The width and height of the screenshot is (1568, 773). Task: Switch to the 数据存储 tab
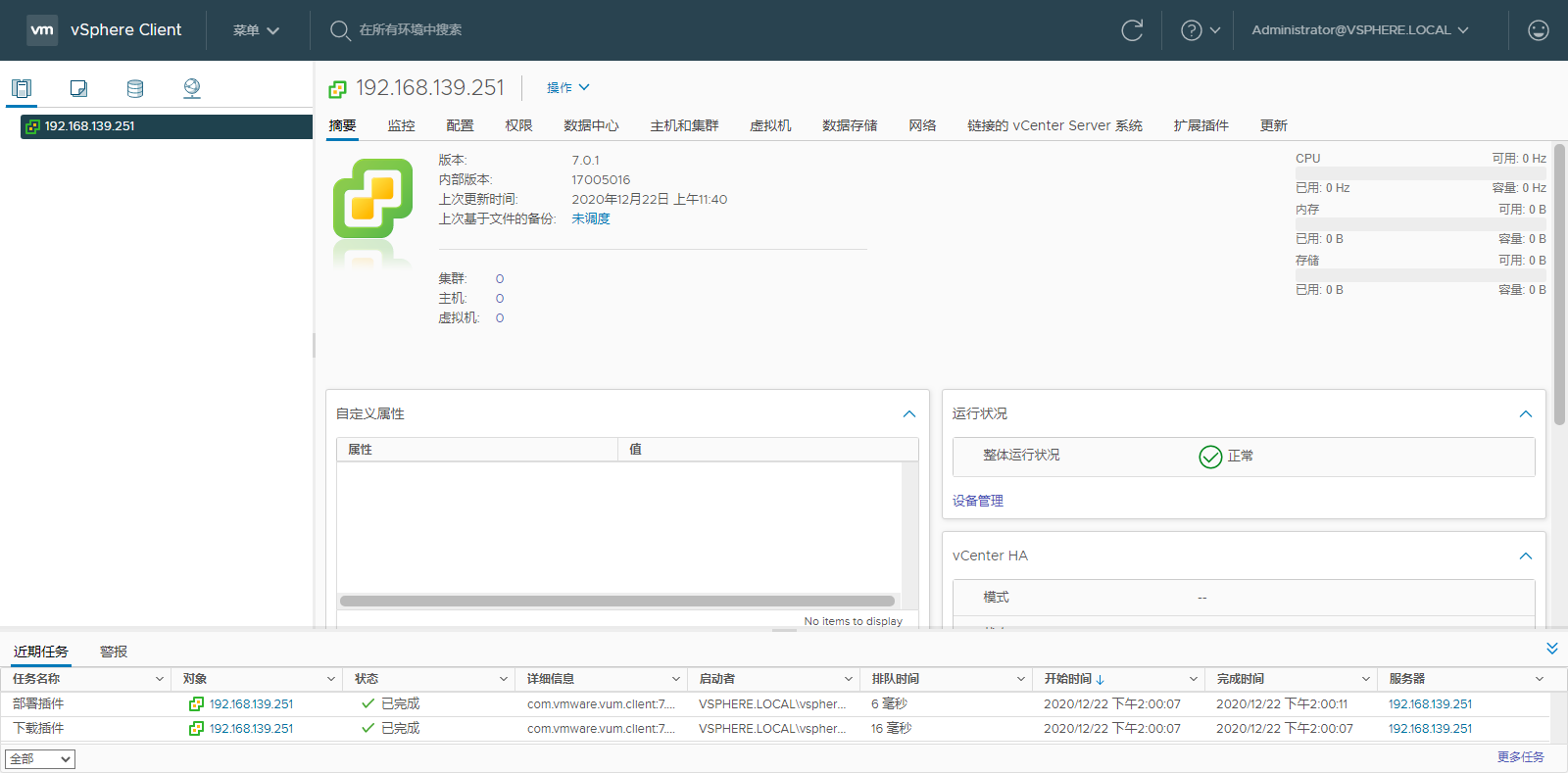tap(851, 125)
